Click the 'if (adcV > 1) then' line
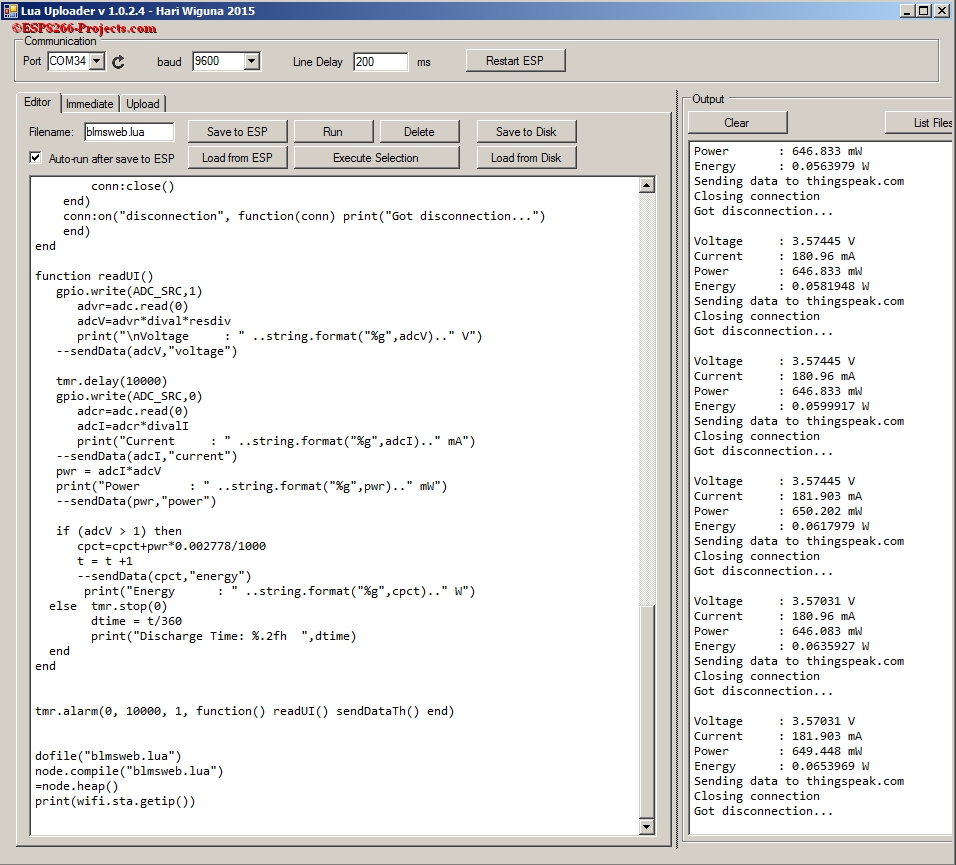This screenshot has width=956, height=865. pos(119,531)
